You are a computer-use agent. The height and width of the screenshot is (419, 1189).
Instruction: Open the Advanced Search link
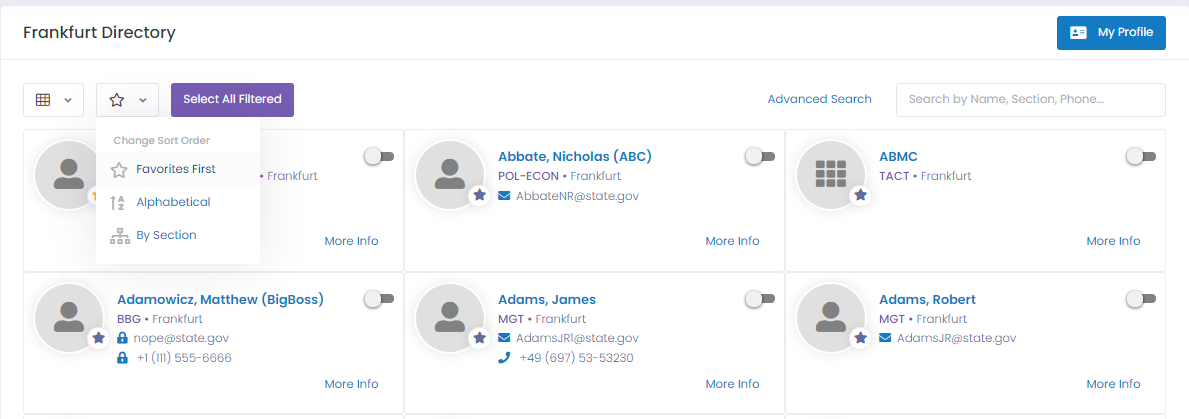click(x=820, y=99)
